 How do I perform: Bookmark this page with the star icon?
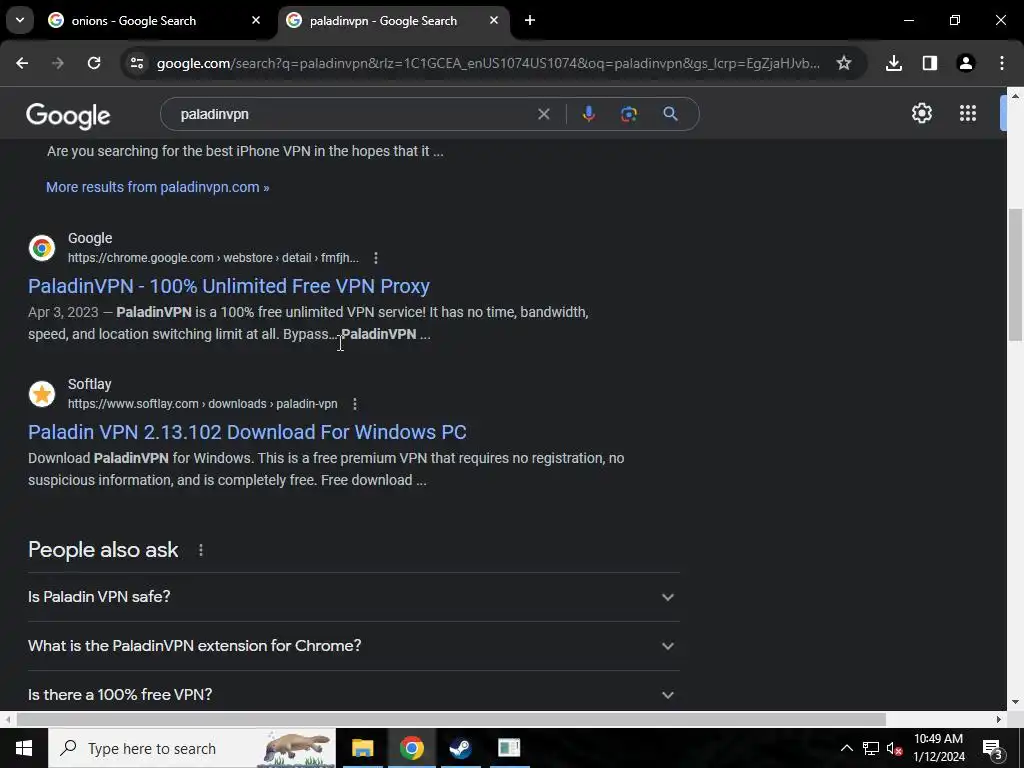pos(844,63)
